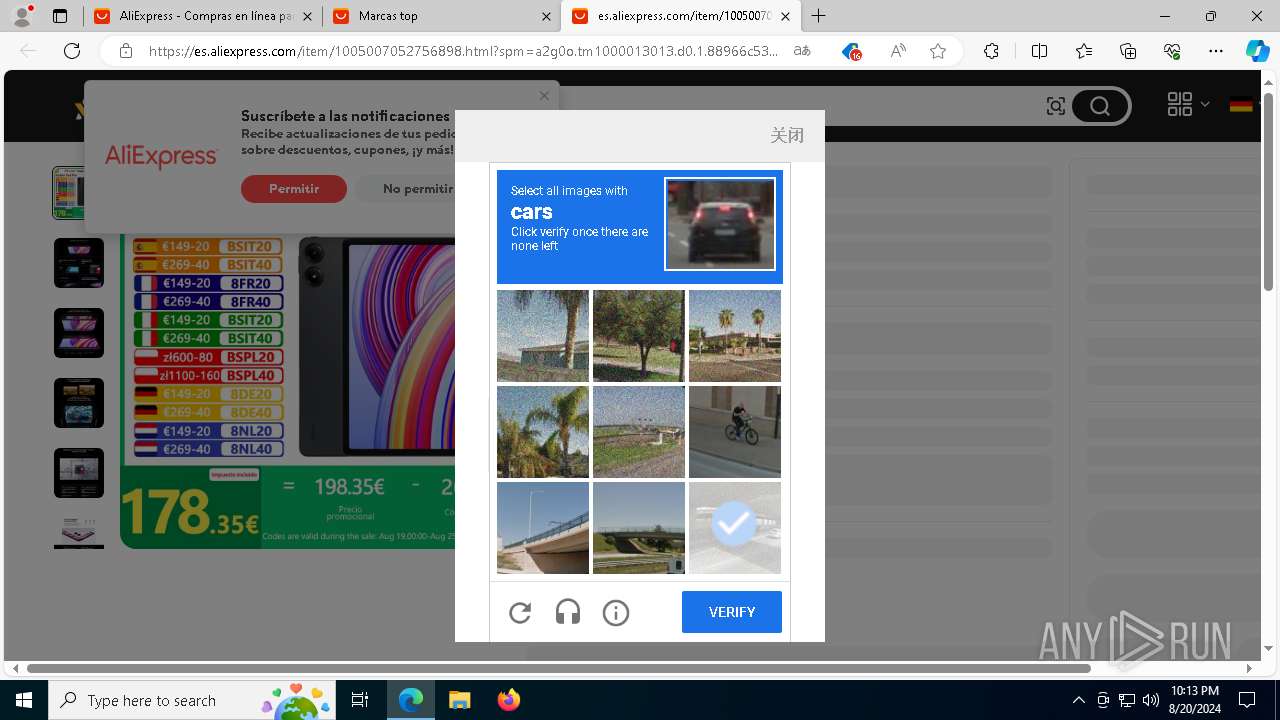Switch to AliExpress Compras en línea tab
Viewport: 1280px width, 720px height.
coord(202,16)
